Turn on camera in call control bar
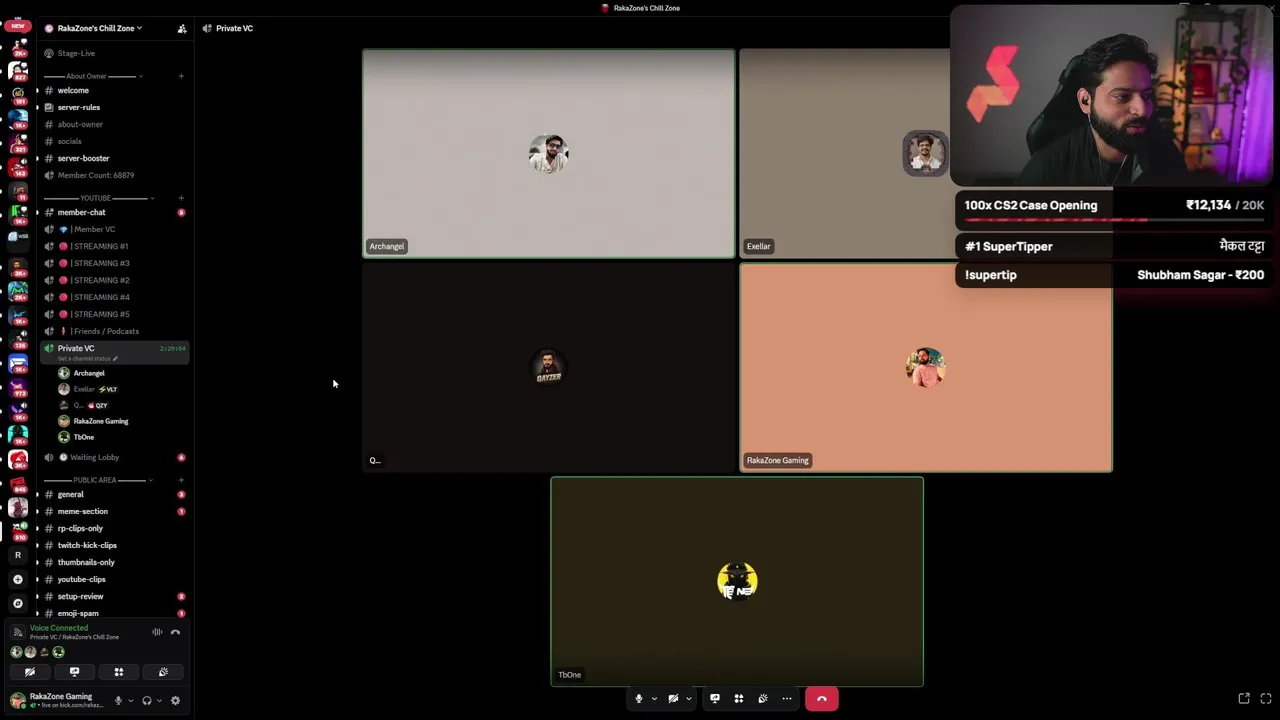This screenshot has width=1280, height=720. pos(673,699)
